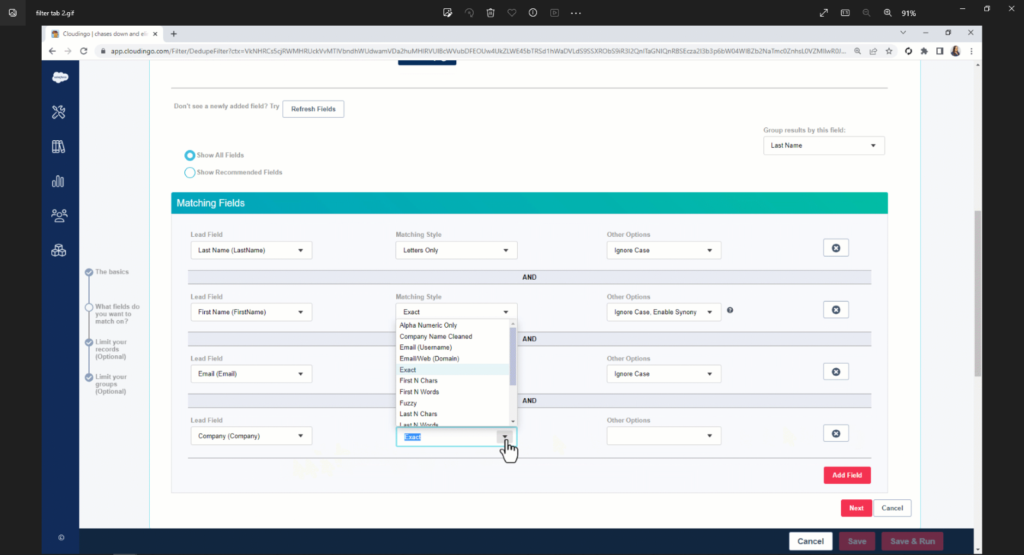Click the photo viewer fullscreen expand icon
This screenshot has width=1024, height=555.
click(824, 12)
